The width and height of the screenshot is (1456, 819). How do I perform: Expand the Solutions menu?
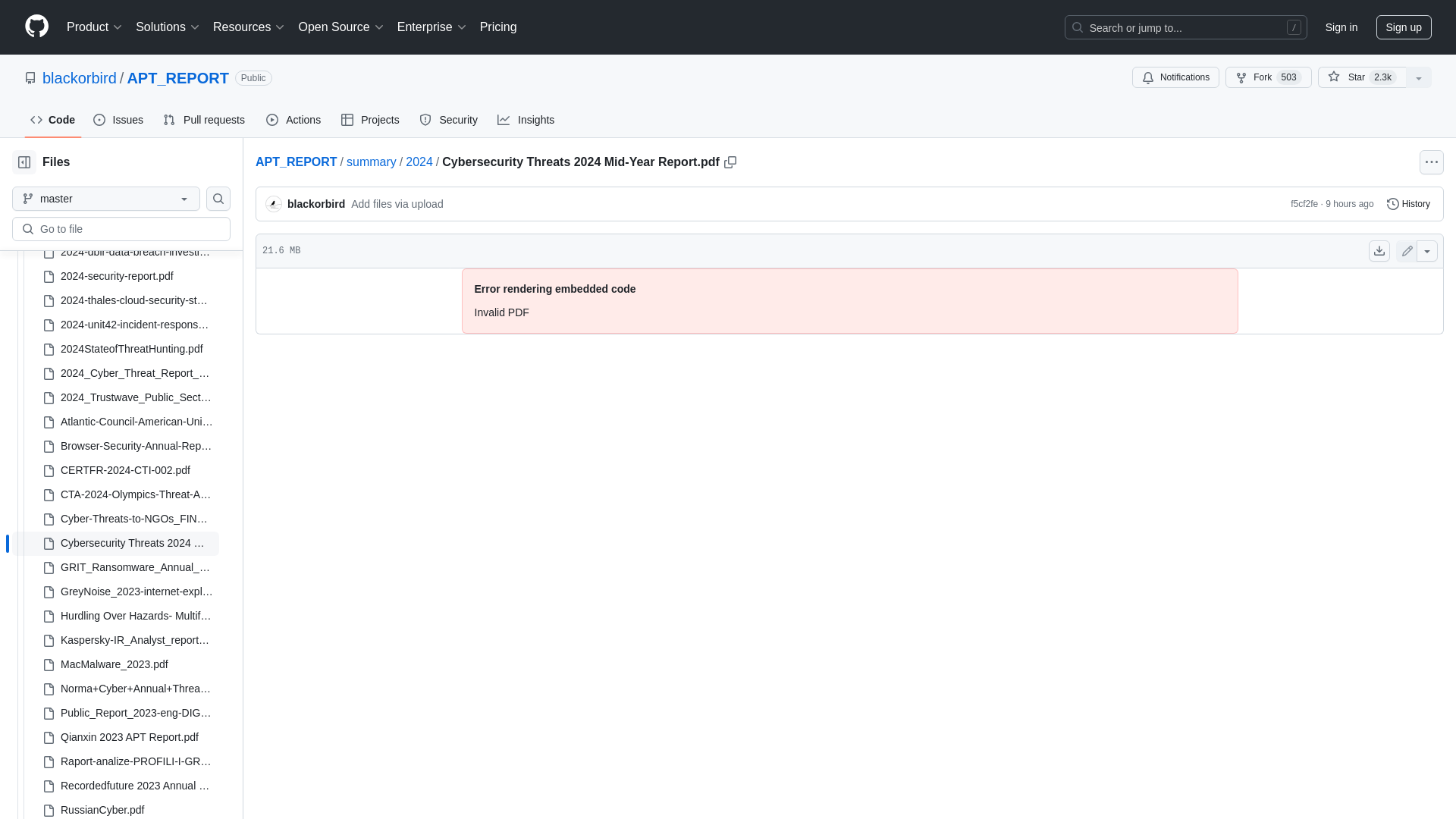168,27
